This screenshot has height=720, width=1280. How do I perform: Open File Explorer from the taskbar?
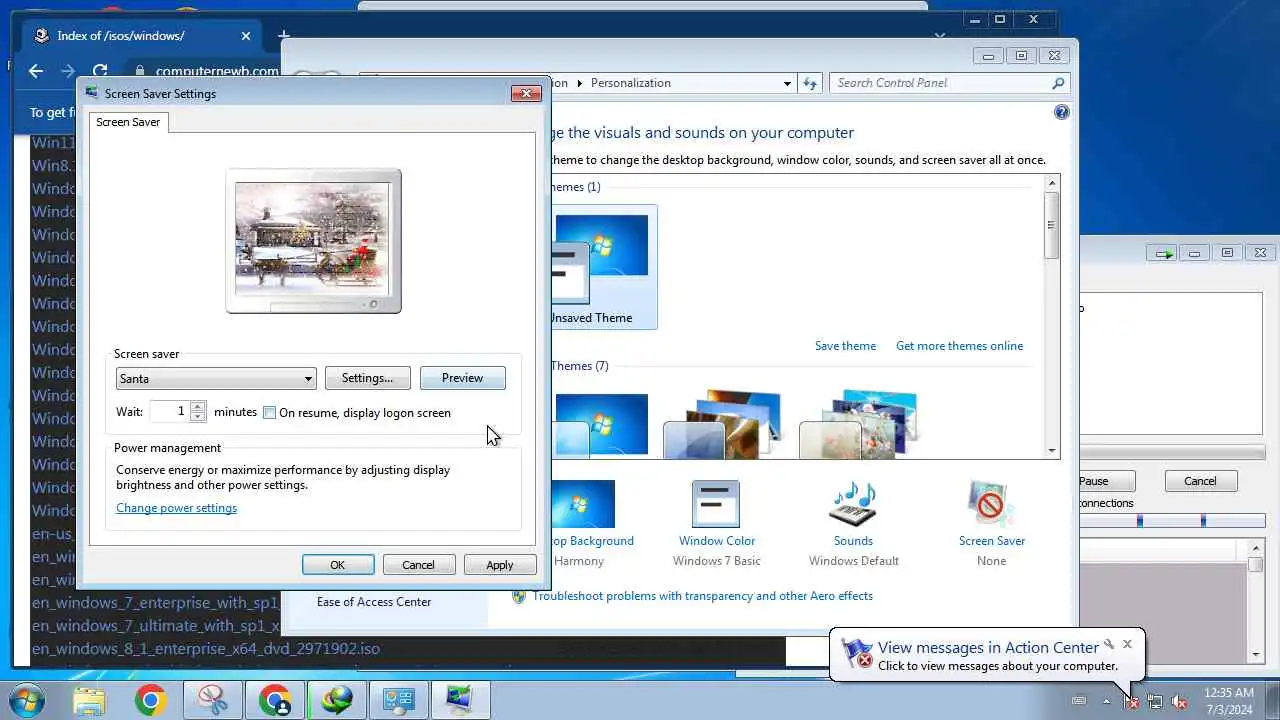89,700
